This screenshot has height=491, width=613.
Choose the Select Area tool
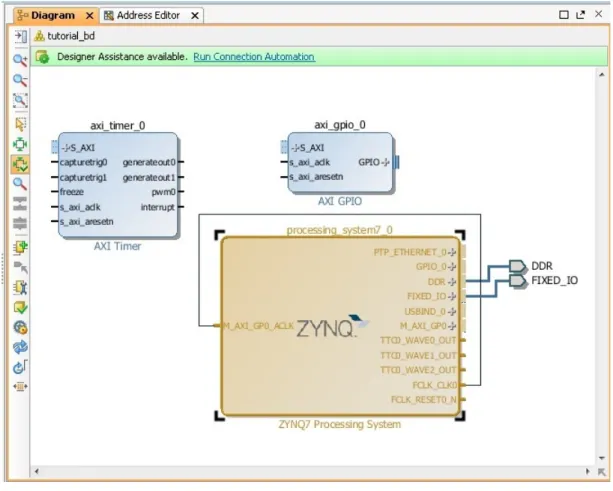pos(20,124)
